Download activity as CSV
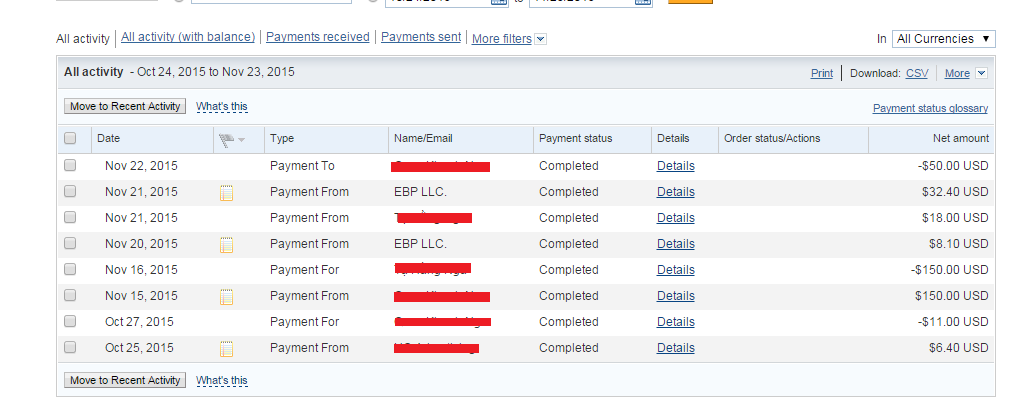This screenshot has height=409, width=1035. point(917,73)
